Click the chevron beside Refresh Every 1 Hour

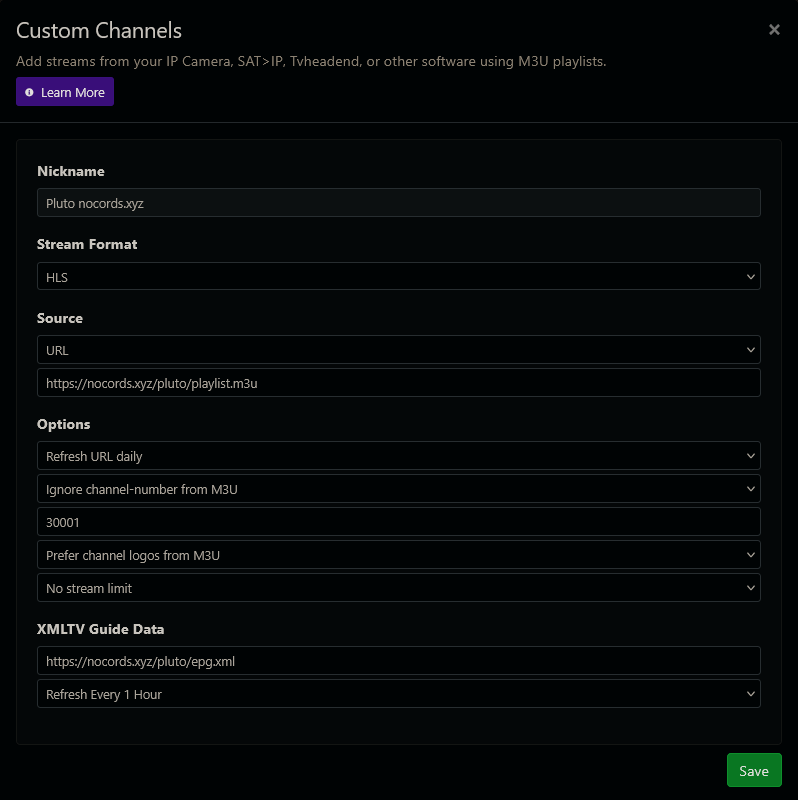tap(751, 693)
